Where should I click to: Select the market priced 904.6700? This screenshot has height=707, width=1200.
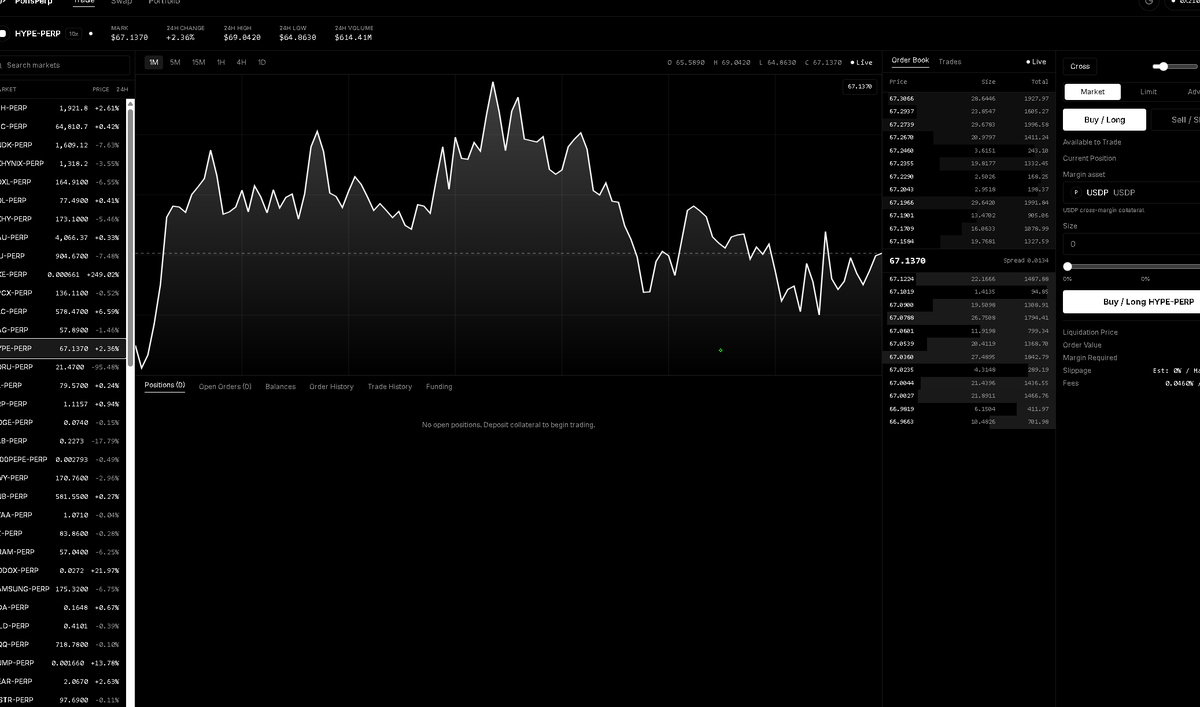pyautogui.click(x=62, y=256)
